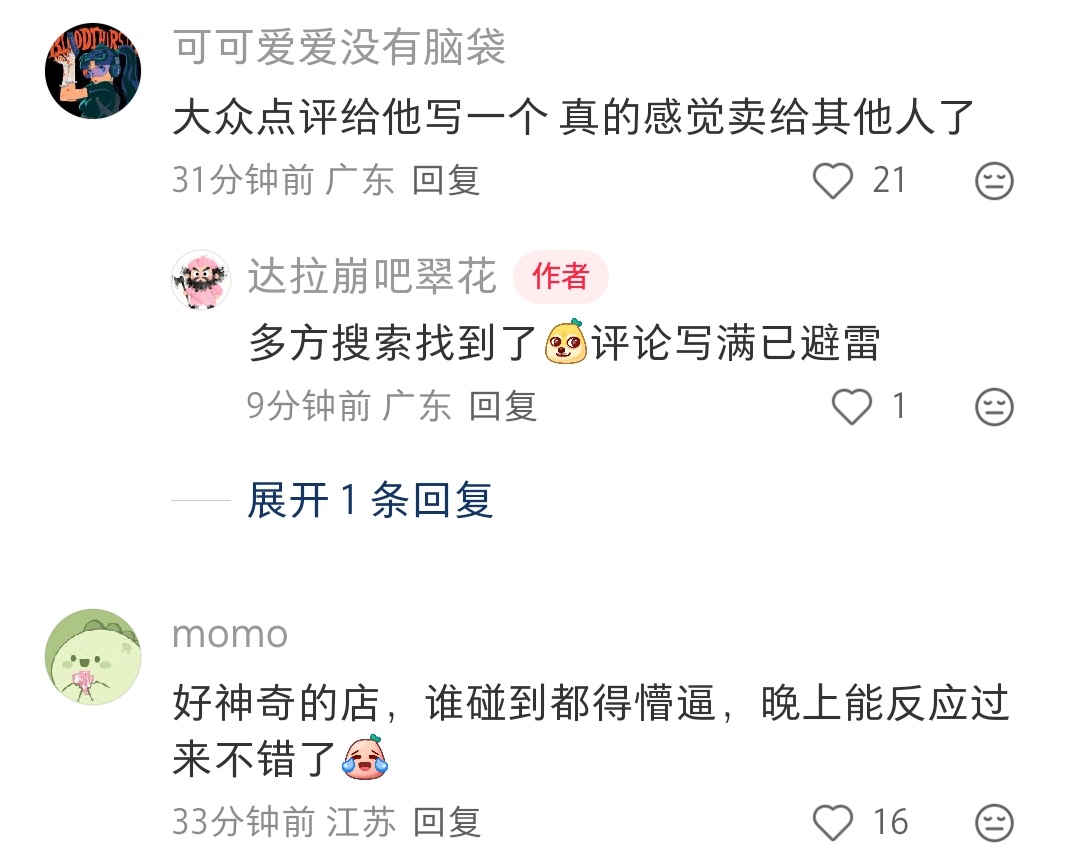Open momo's green avatar

[x=93, y=657]
